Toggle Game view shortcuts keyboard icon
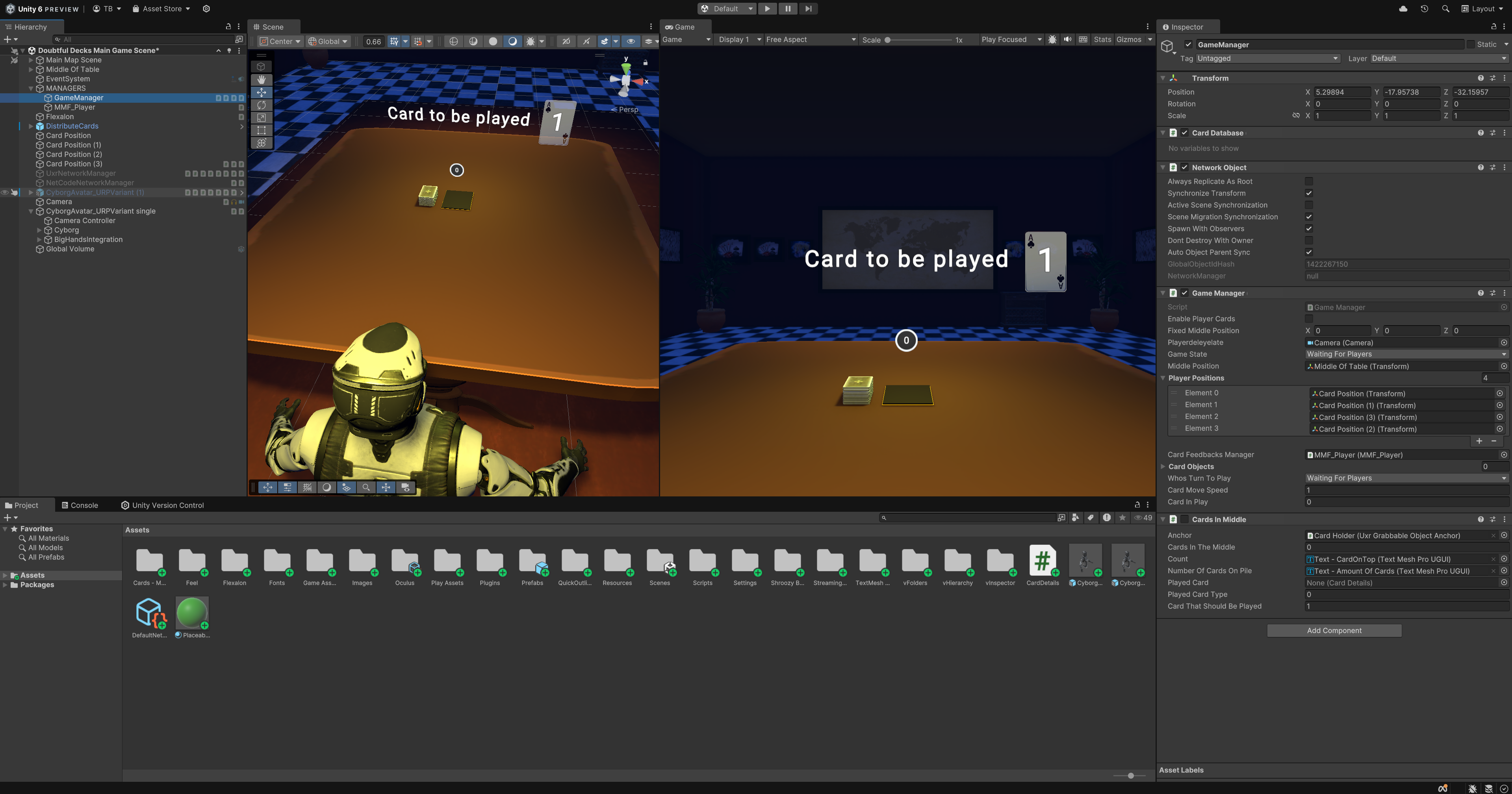 coord(1083,39)
